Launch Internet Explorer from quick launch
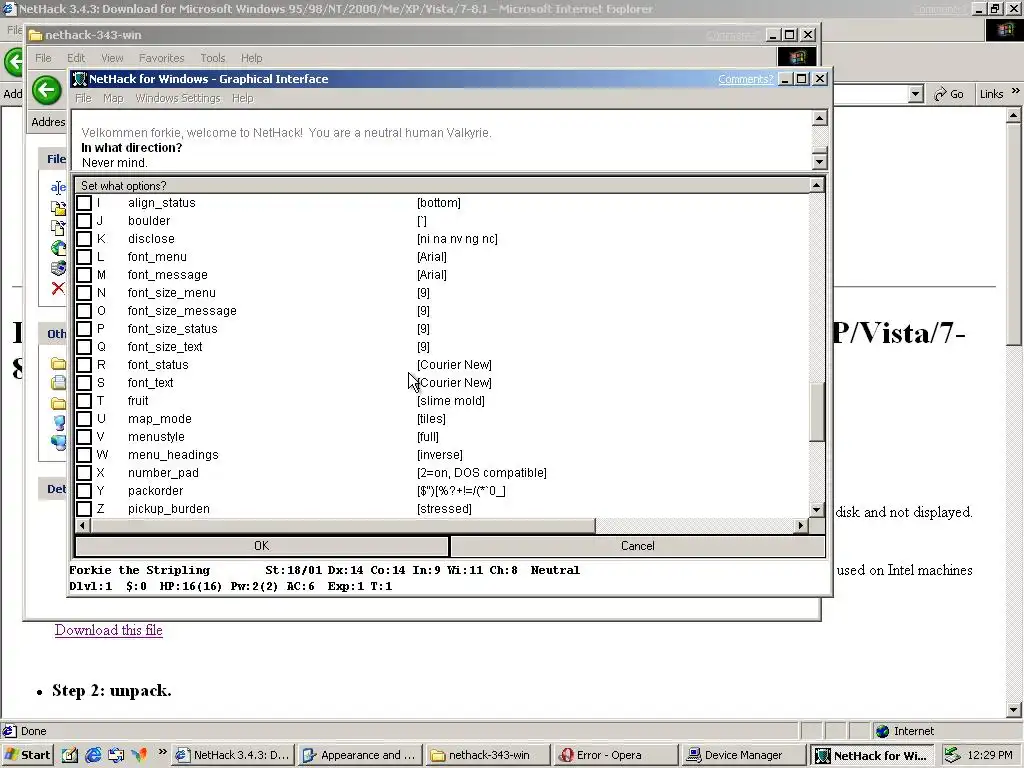The width and height of the screenshot is (1024, 768). [93, 755]
